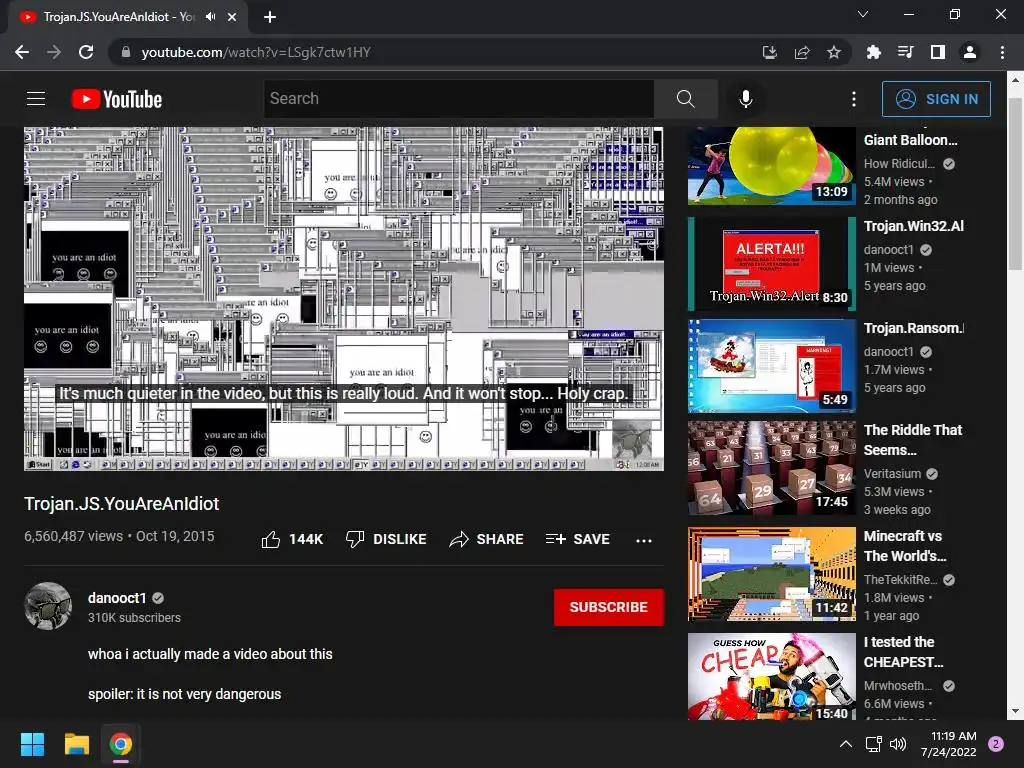This screenshot has height=768, width=1024.
Task: Open the YouTube hamburger guide menu
Action: [x=36, y=99]
